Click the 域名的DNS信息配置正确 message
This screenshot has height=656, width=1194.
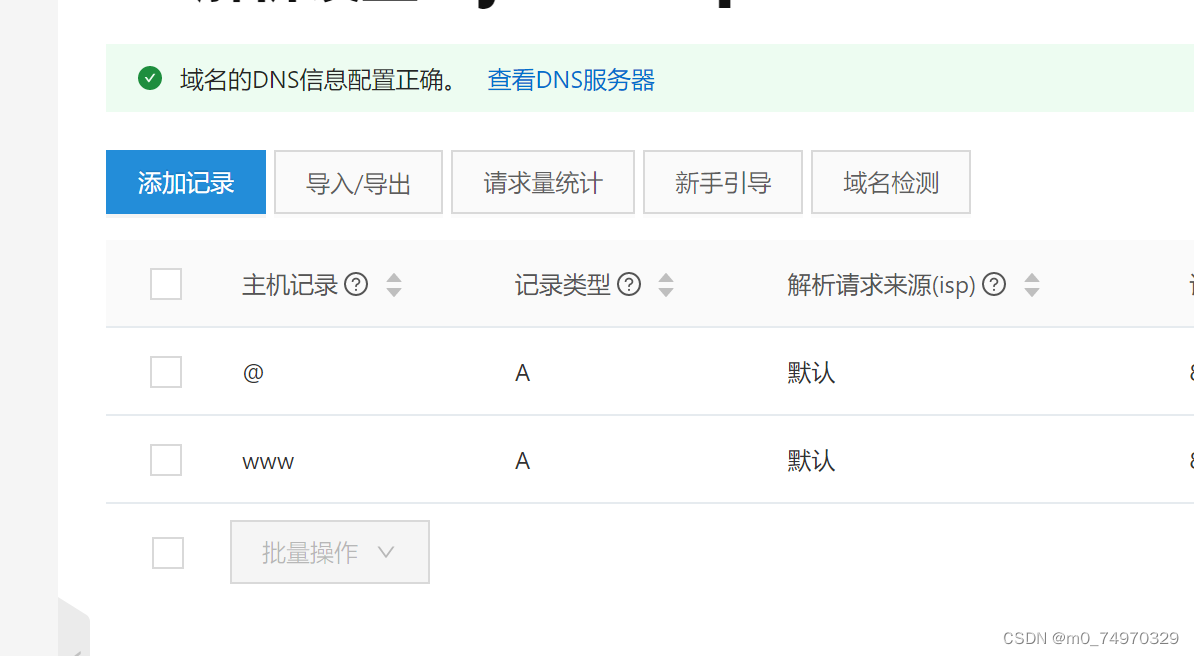[x=318, y=80]
